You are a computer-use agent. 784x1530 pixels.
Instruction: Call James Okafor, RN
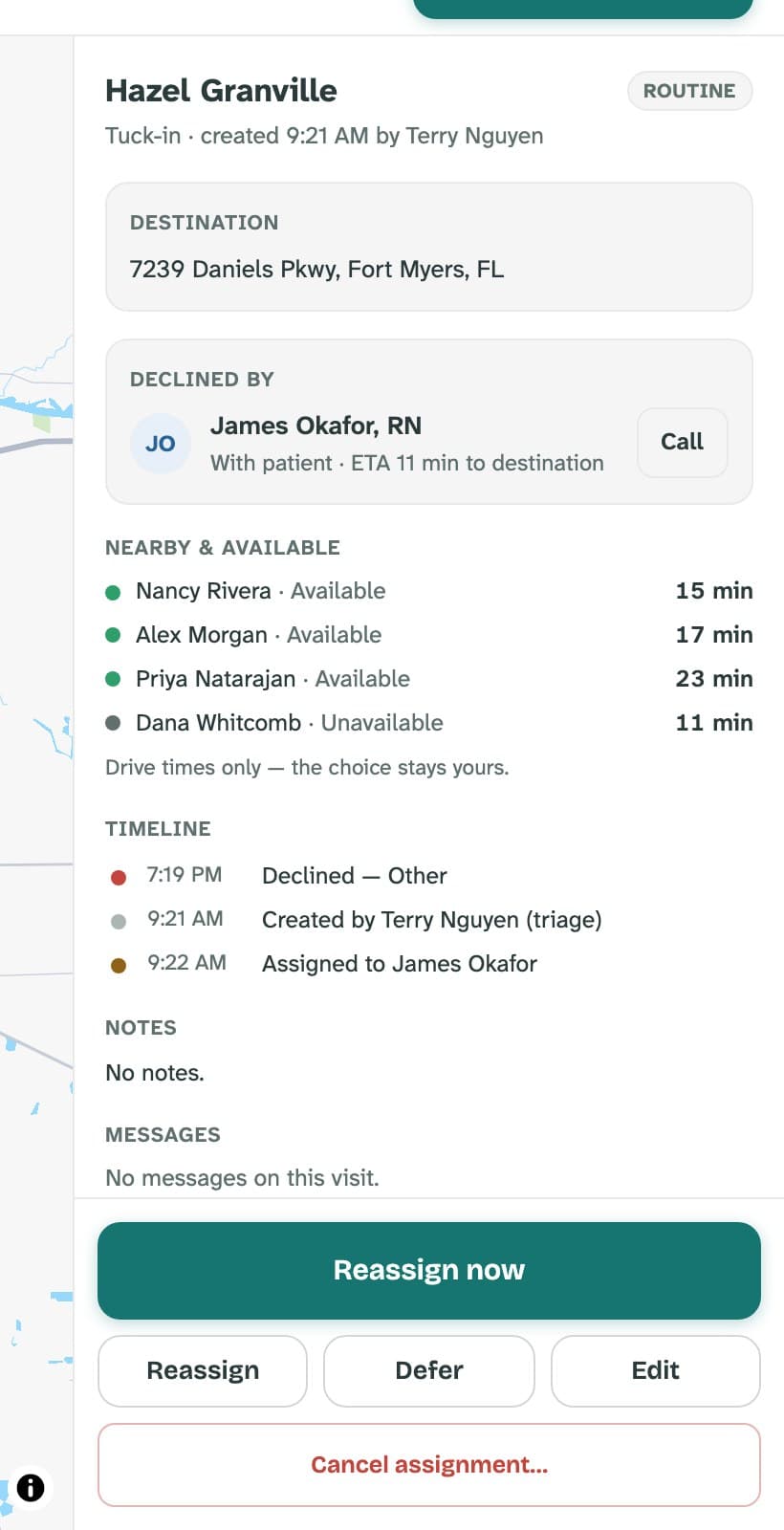pyautogui.click(x=682, y=442)
